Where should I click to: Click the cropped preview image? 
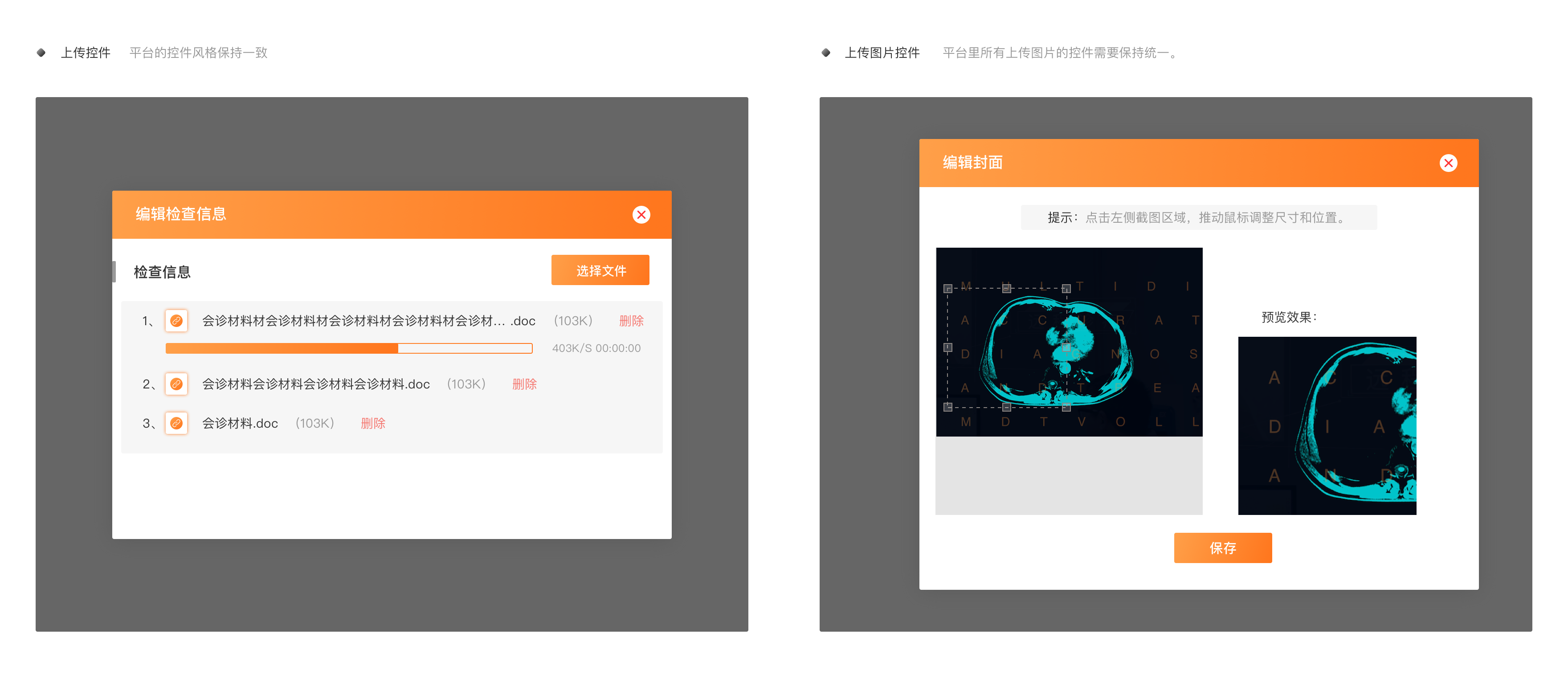(x=1327, y=425)
